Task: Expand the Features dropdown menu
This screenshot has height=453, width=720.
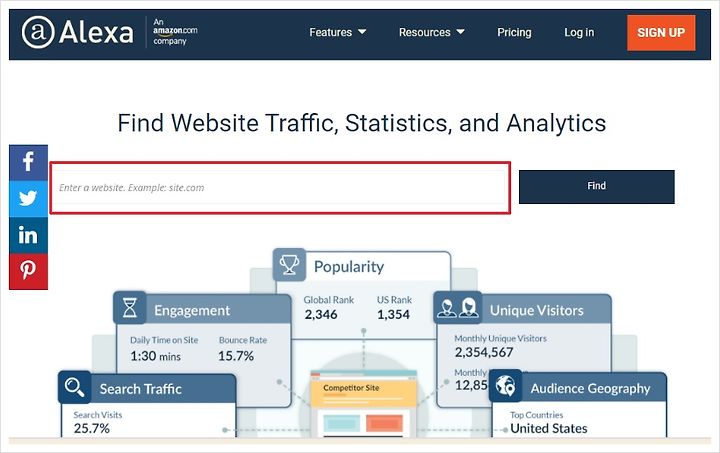Action: (x=338, y=33)
